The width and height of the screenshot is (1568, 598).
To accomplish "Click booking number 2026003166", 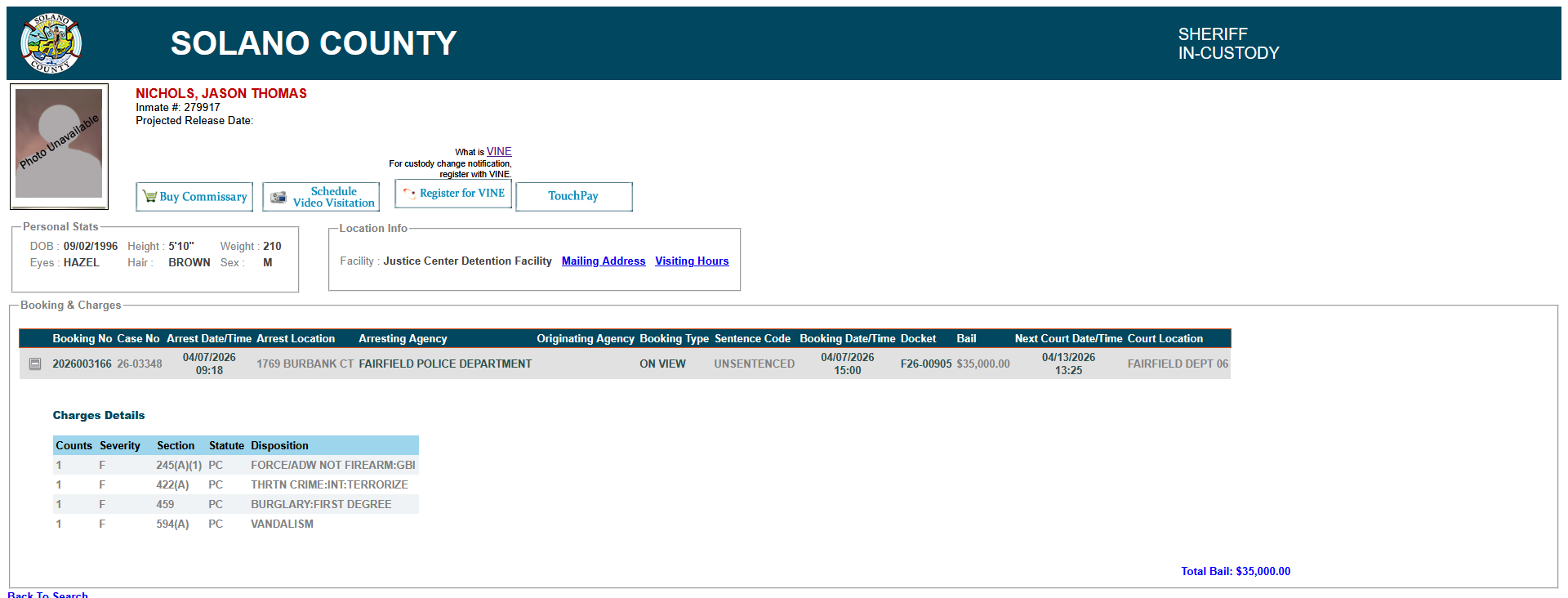I will [x=82, y=364].
